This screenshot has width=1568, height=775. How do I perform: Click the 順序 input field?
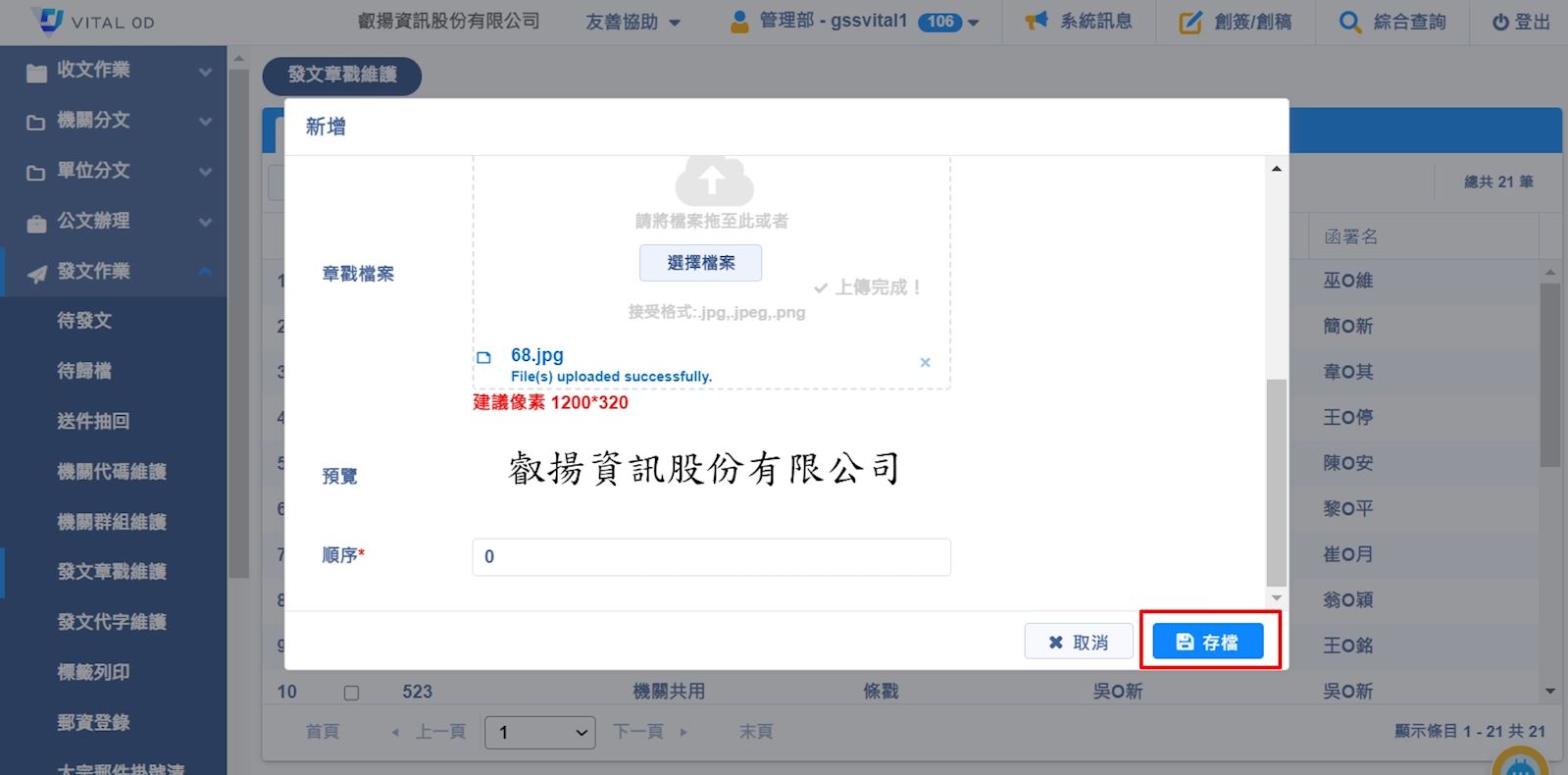[x=711, y=556]
